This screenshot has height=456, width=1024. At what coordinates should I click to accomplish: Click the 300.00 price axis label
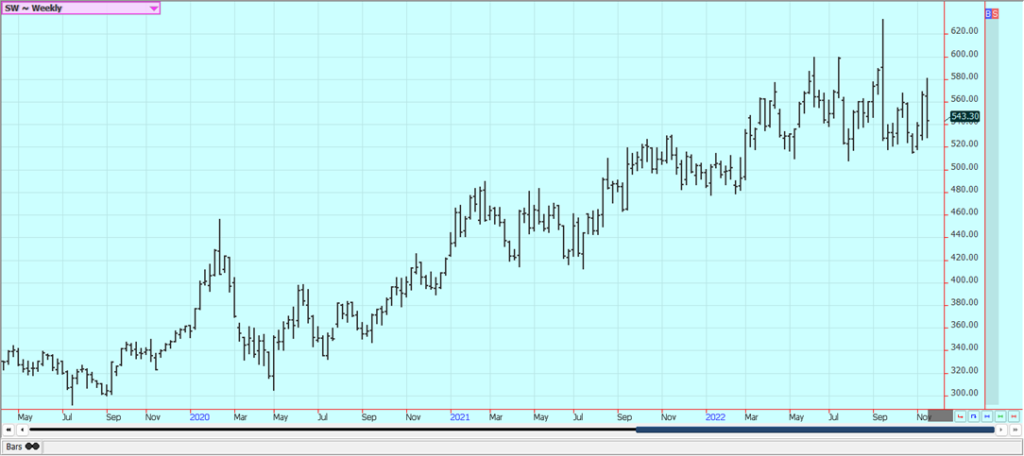point(964,393)
